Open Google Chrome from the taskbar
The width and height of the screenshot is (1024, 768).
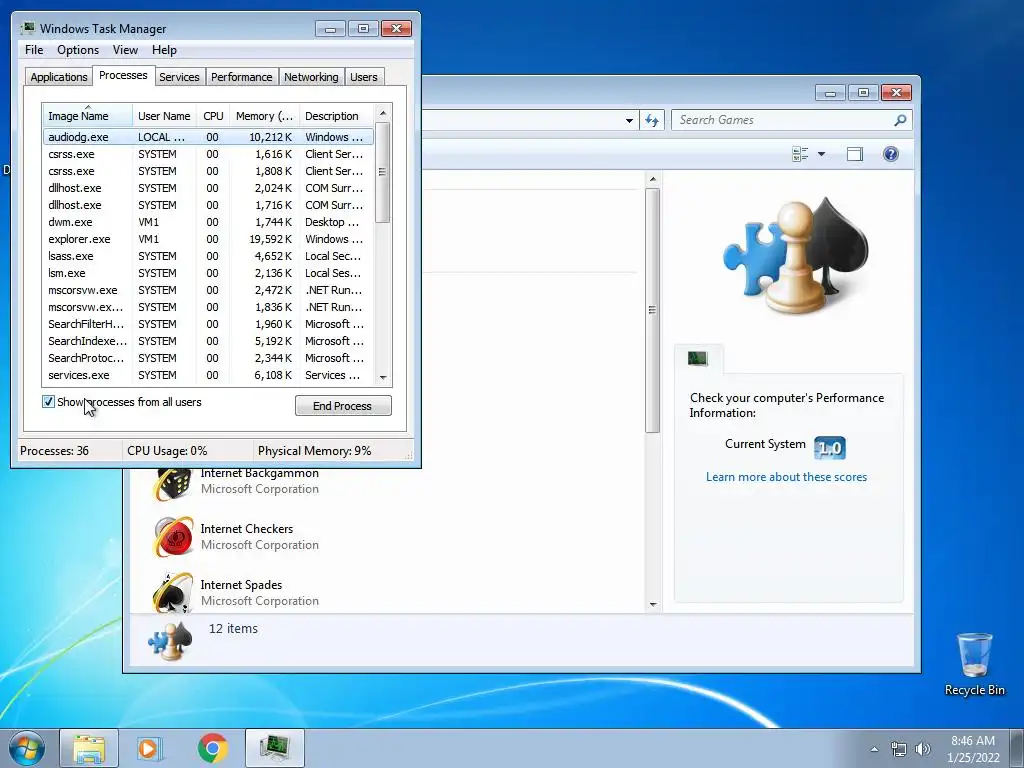click(212, 748)
